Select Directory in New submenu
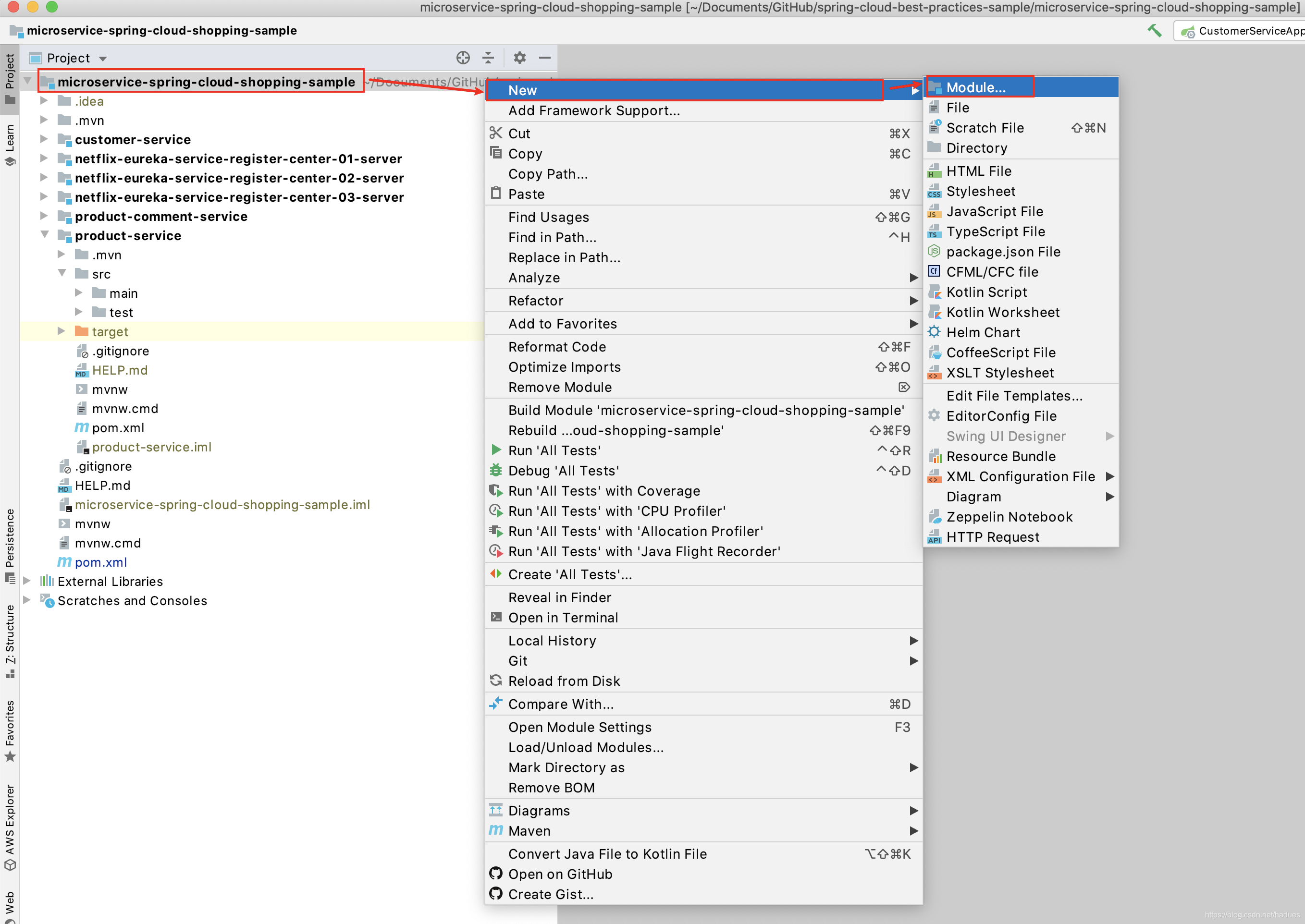Image resolution: width=1305 pixels, height=924 pixels. point(1021,147)
